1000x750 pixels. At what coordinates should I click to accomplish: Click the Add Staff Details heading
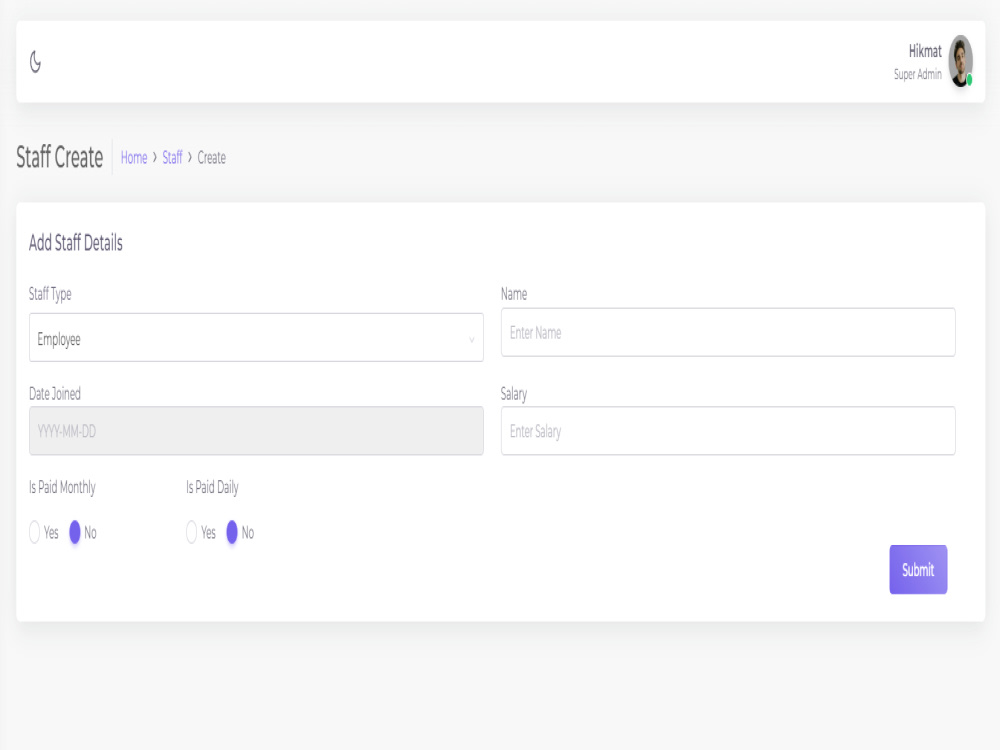75,243
